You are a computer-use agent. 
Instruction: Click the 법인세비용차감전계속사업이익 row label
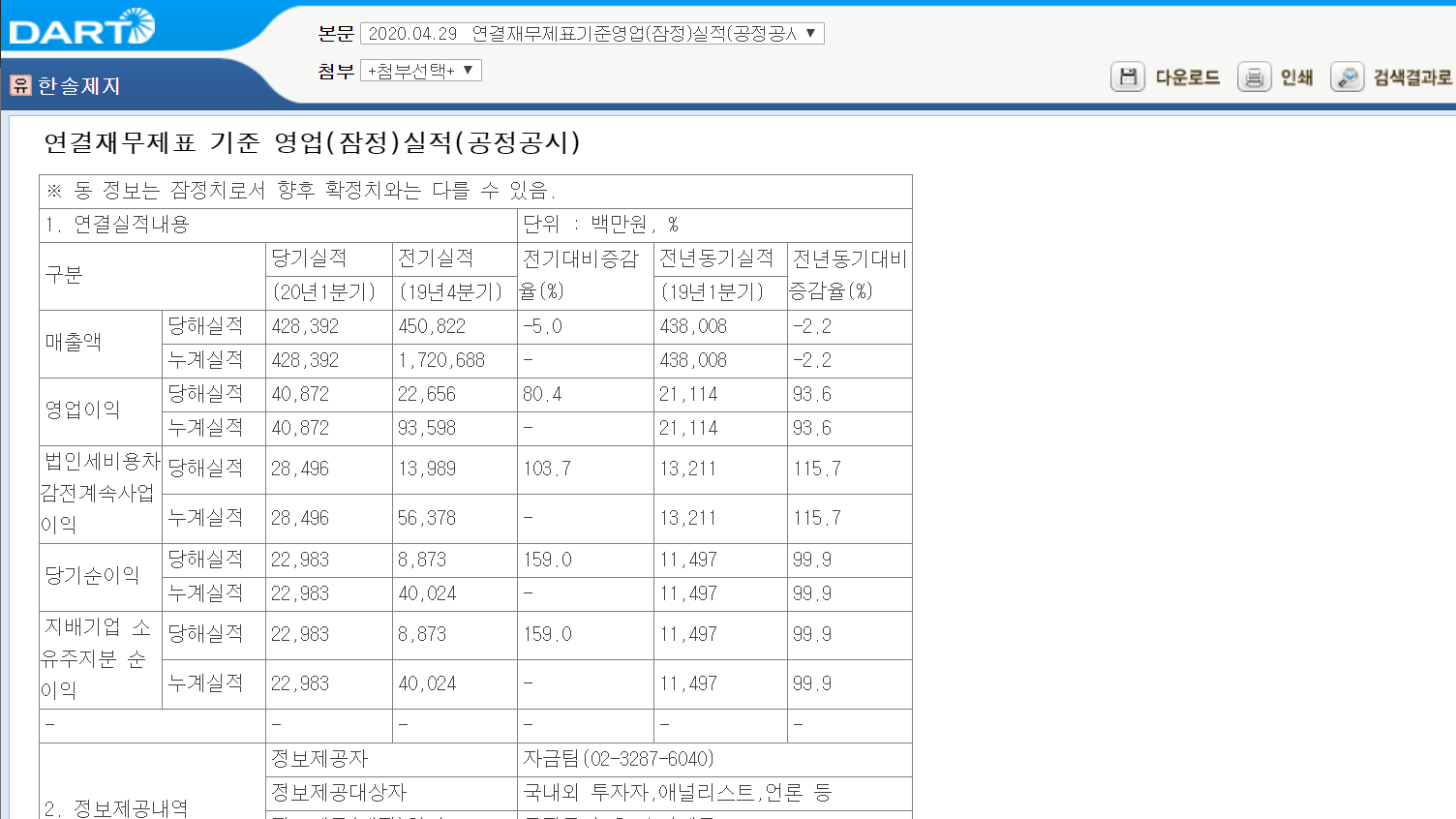click(x=100, y=493)
